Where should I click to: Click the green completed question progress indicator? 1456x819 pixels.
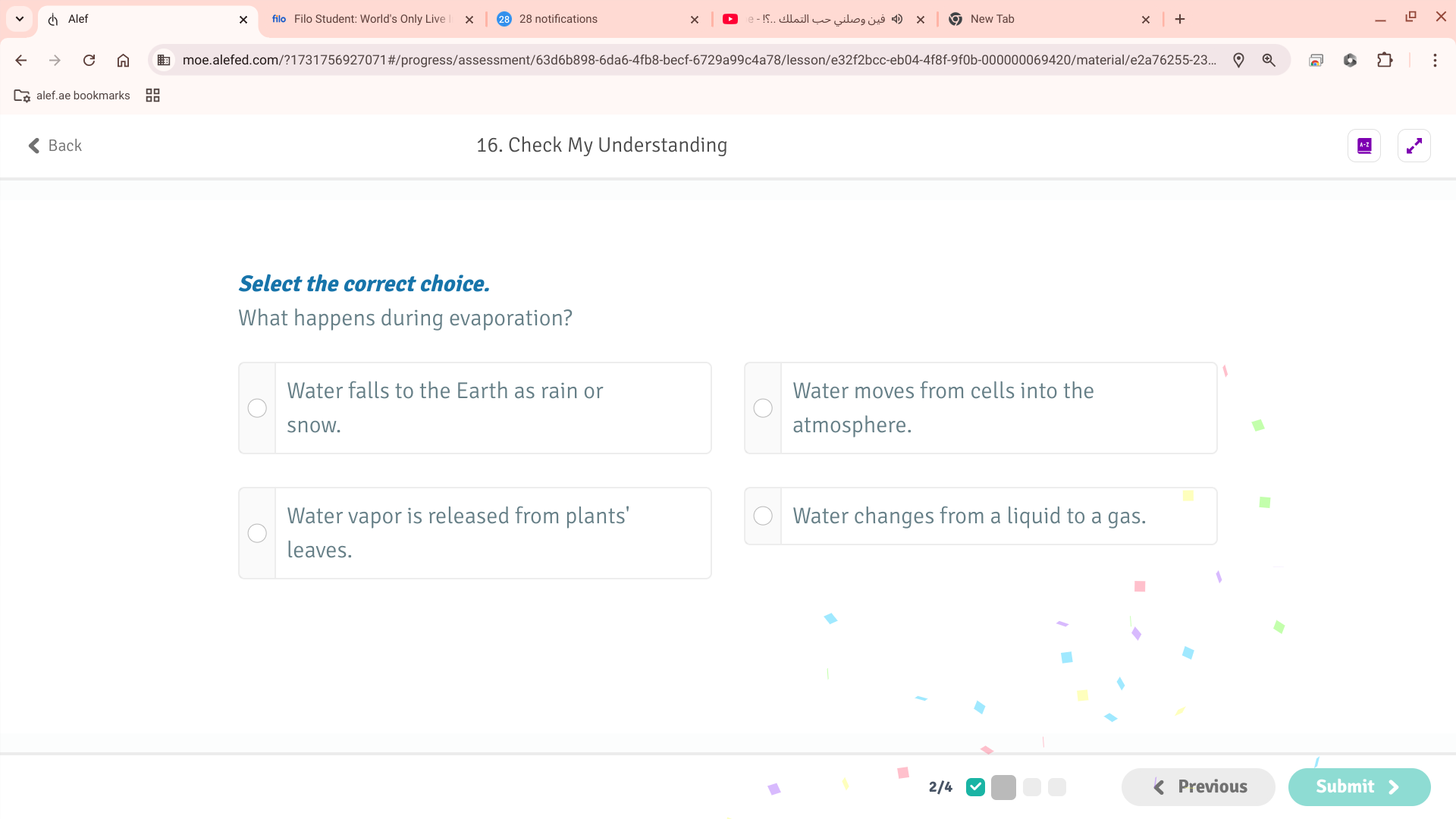[975, 787]
